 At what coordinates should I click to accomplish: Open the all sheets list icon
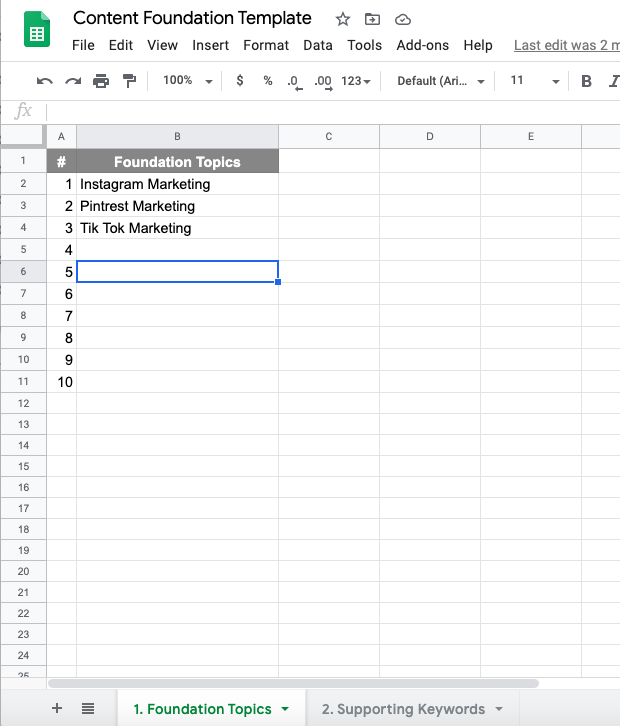click(x=88, y=708)
